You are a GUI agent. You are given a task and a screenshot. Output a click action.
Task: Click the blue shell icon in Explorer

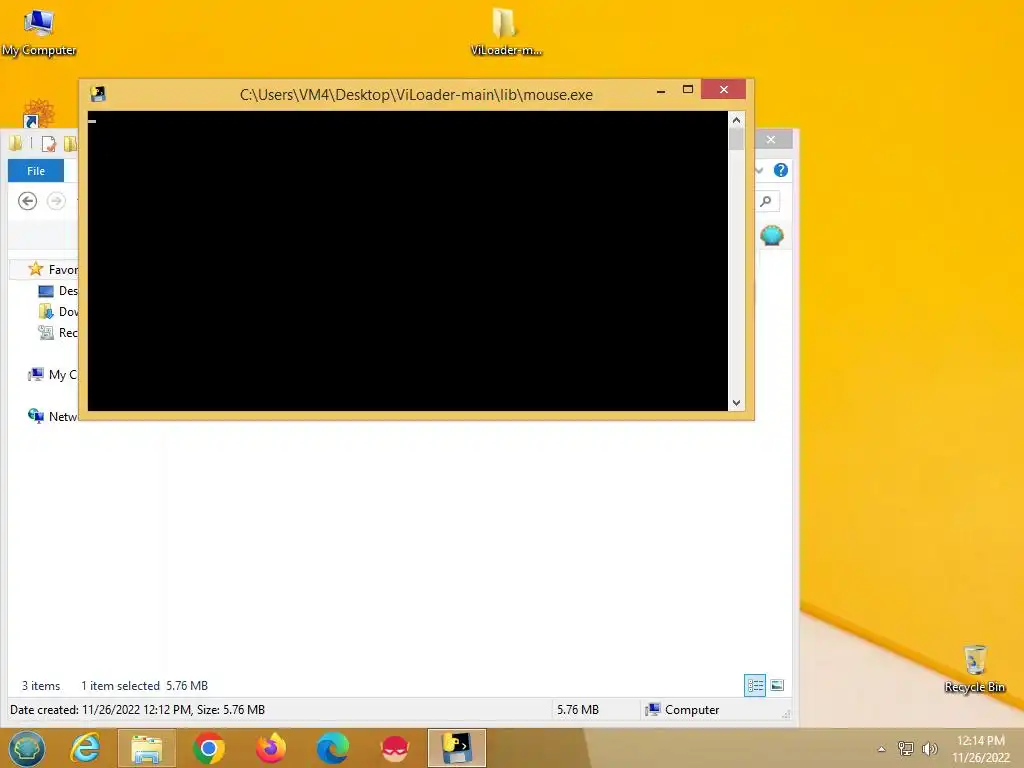(x=771, y=236)
